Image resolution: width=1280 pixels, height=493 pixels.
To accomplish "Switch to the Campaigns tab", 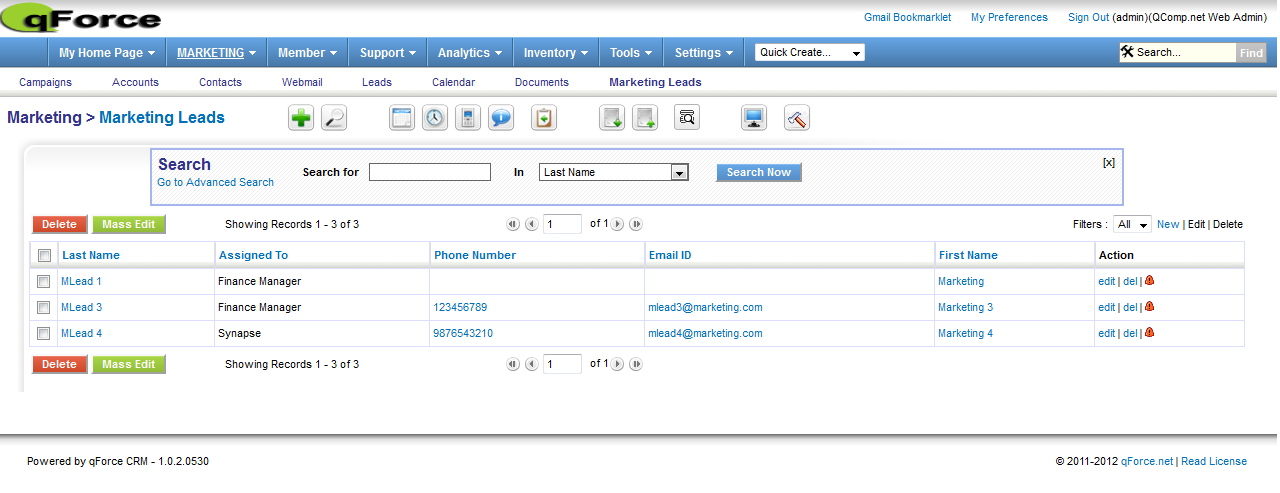I will [45, 82].
